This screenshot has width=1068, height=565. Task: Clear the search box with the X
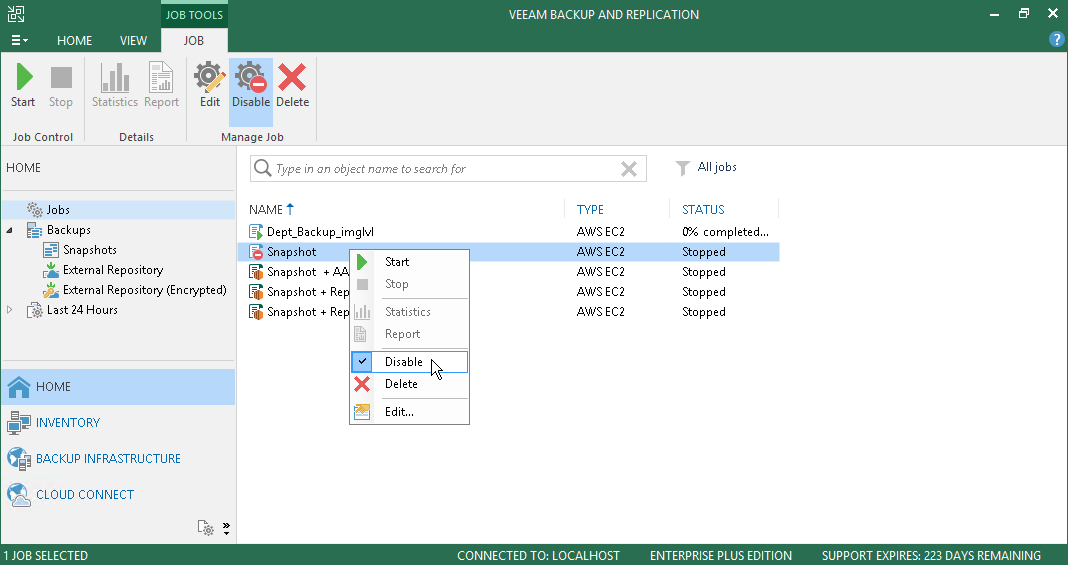629,169
